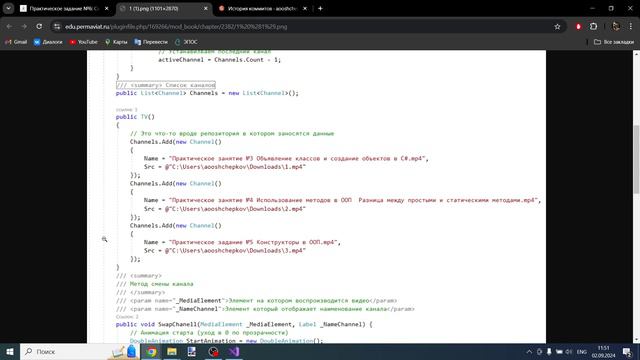Switch to the История коммитов tab

pyautogui.click(x=262, y=8)
